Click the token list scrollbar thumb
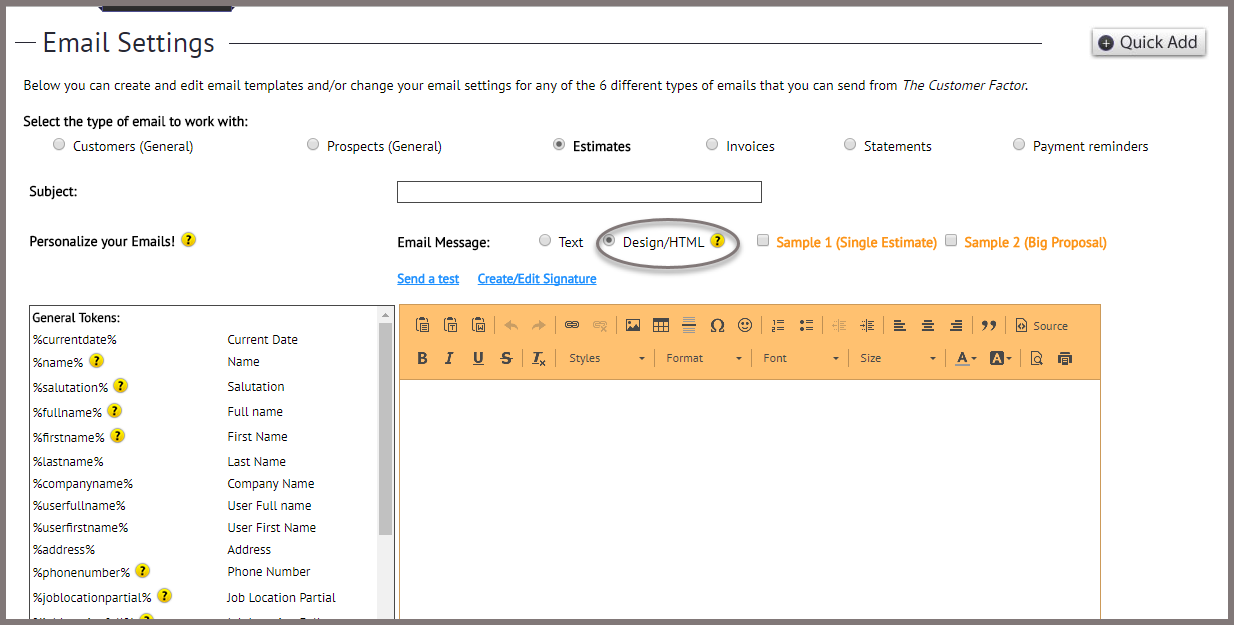 click(x=385, y=429)
